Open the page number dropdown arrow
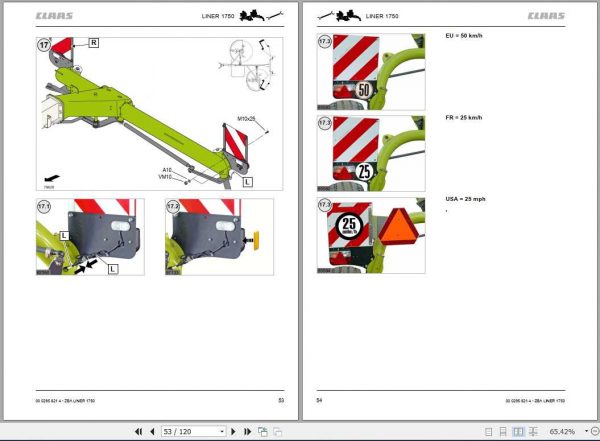Image resolution: width=600 pixels, height=441 pixels. pos(222,431)
